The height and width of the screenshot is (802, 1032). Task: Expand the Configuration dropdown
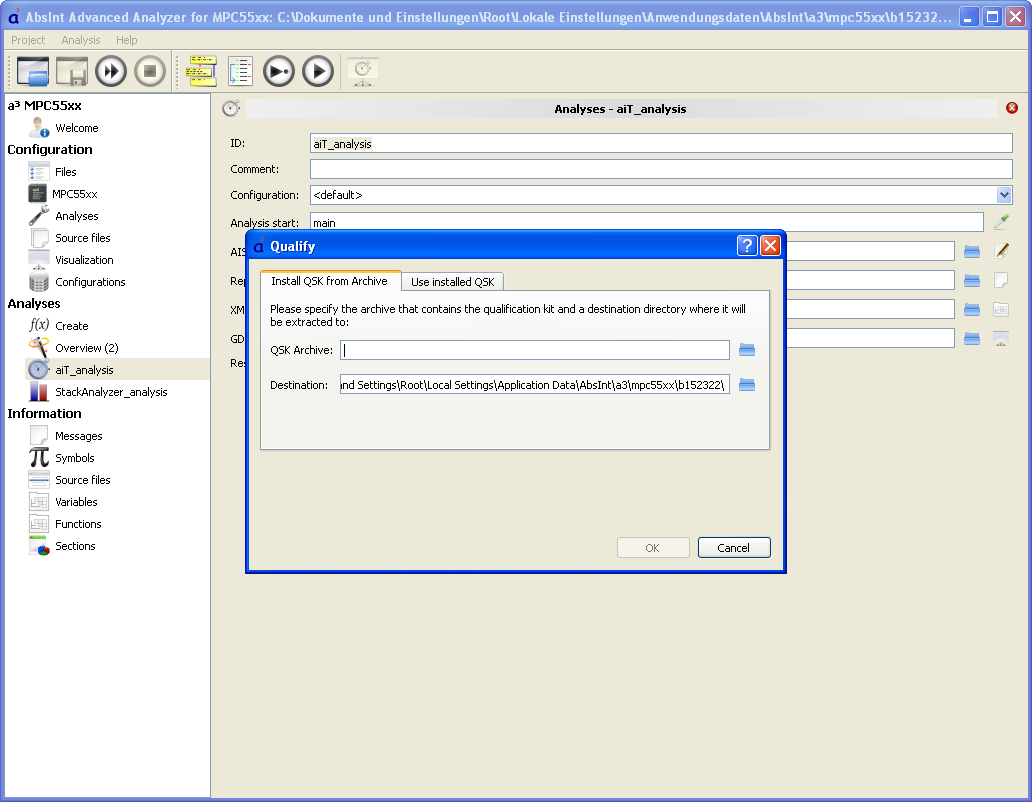(1003, 195)
